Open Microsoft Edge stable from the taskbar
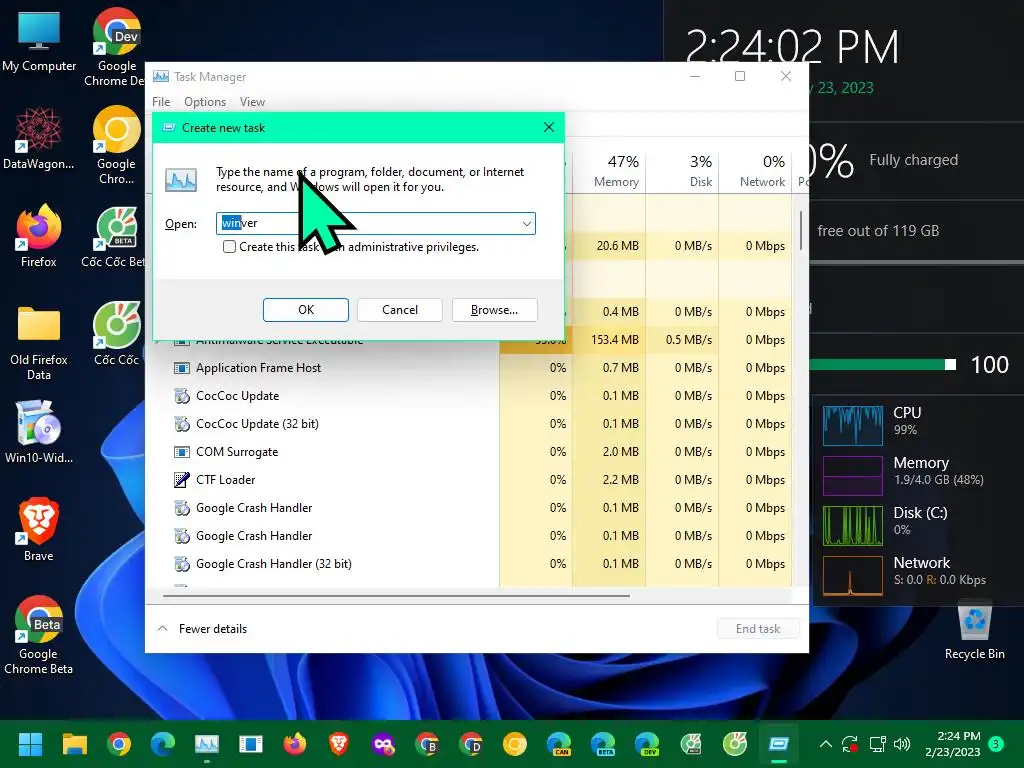The image size is (1024, 768). coord(163,744)
